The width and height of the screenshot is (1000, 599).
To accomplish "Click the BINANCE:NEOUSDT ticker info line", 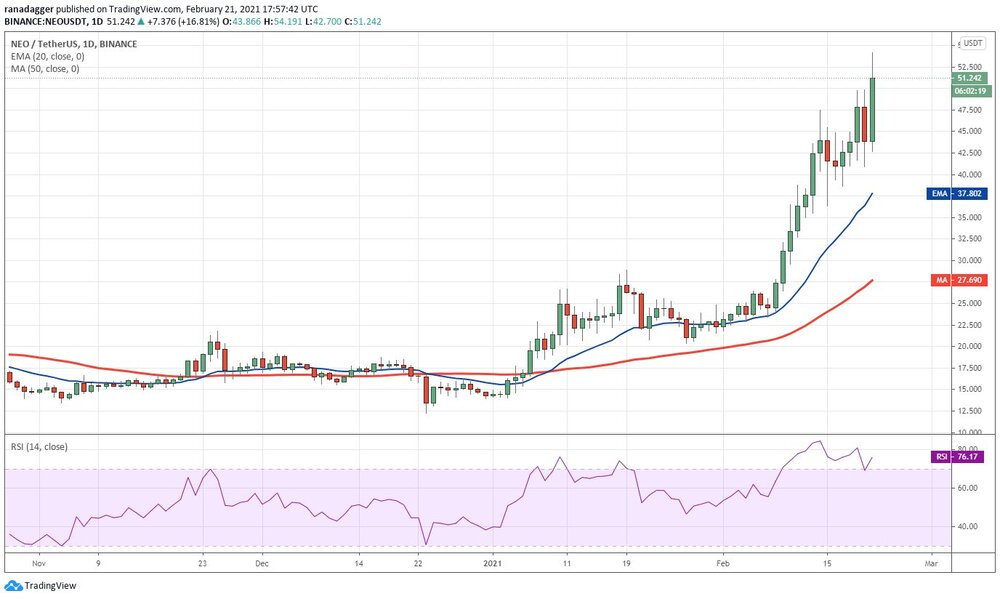I will (180, 21).
